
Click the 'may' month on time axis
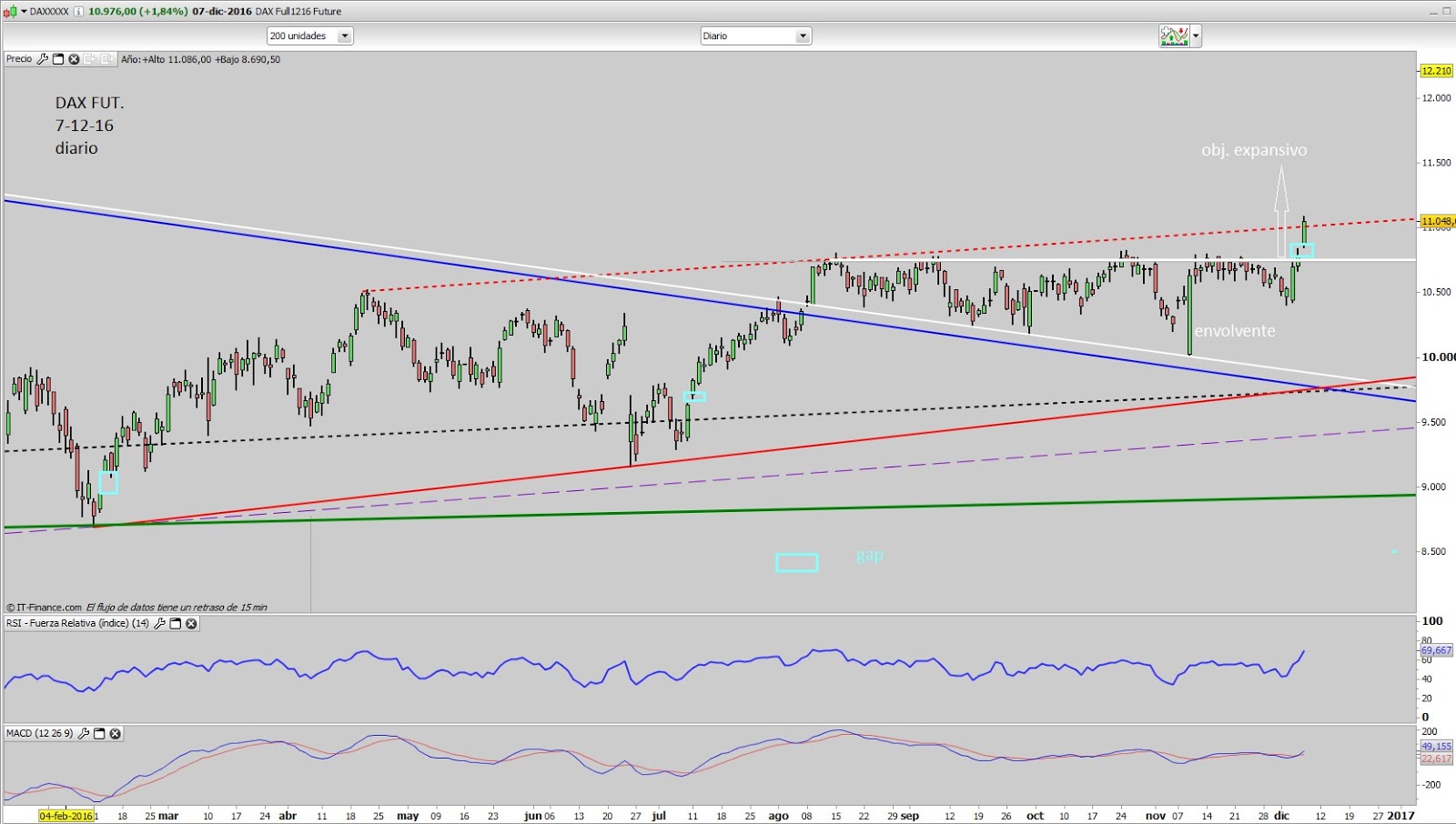click(x=408, y=816)
